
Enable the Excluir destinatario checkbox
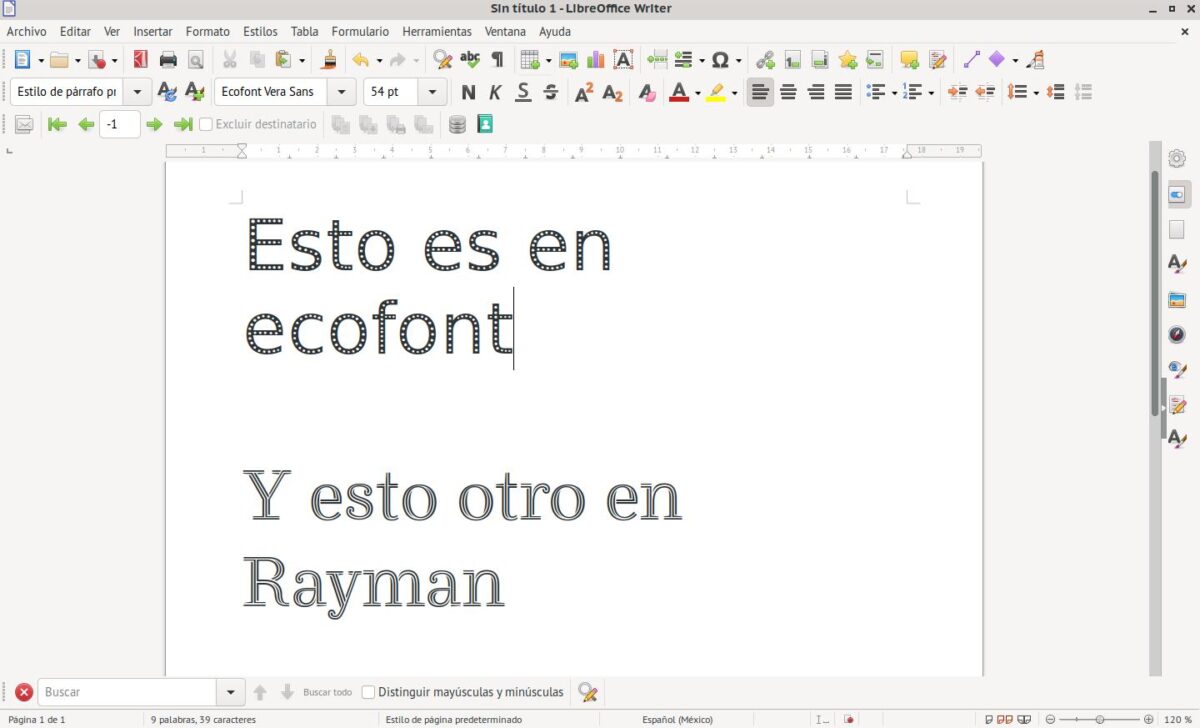coord(206,125)
